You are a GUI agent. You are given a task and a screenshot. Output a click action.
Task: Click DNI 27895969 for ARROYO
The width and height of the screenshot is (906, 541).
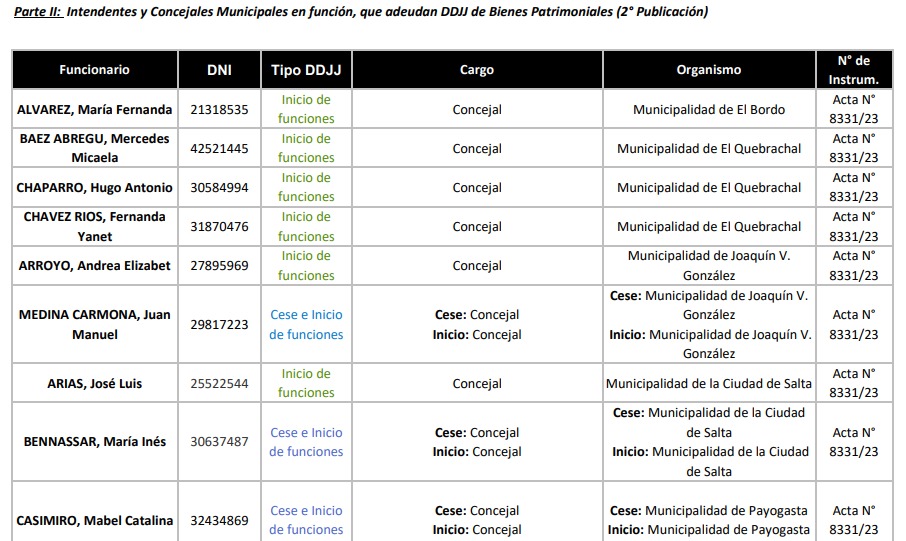click(x=219, y=266)
